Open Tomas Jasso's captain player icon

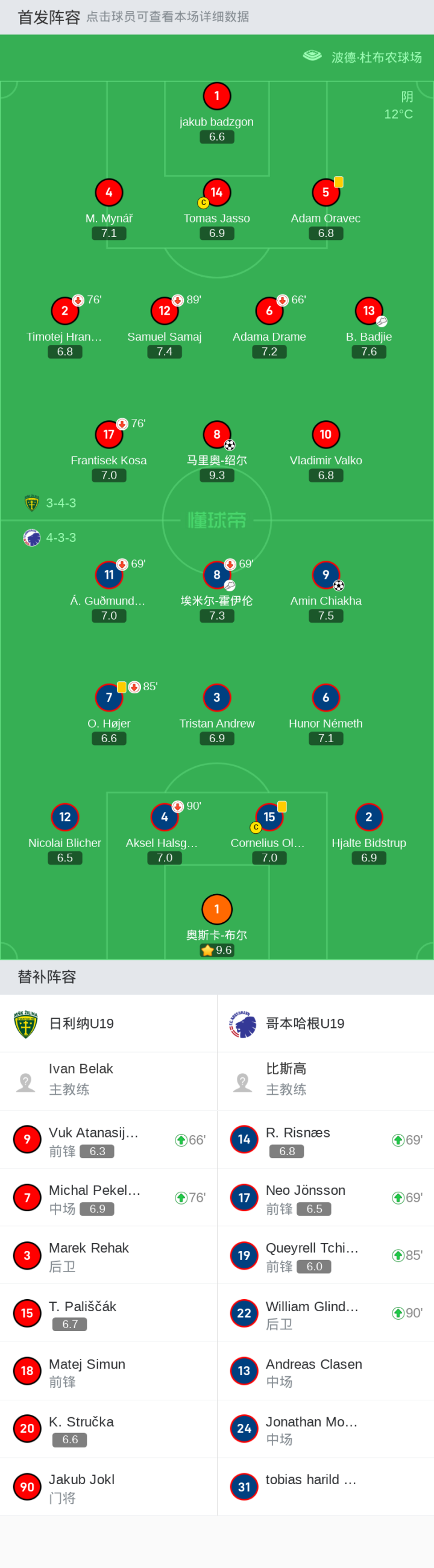tap(216, 192)
